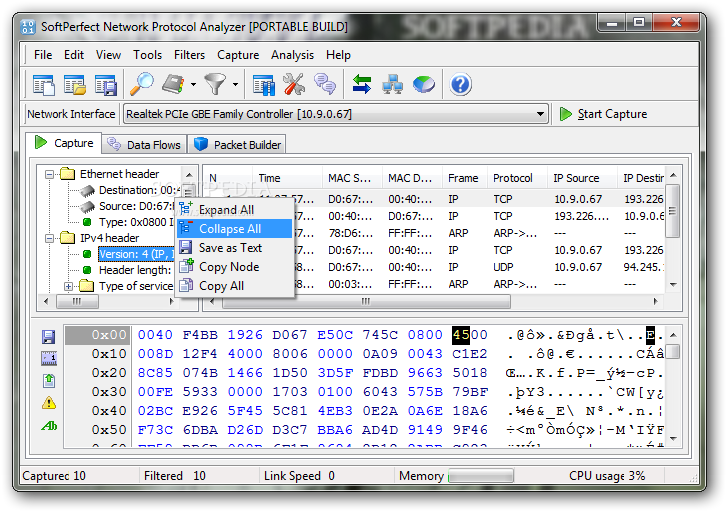Click the green arrow export icon beside hex view
Image resolution: width=727 pixels, height=512 pixels.
(x=49, y=381)
